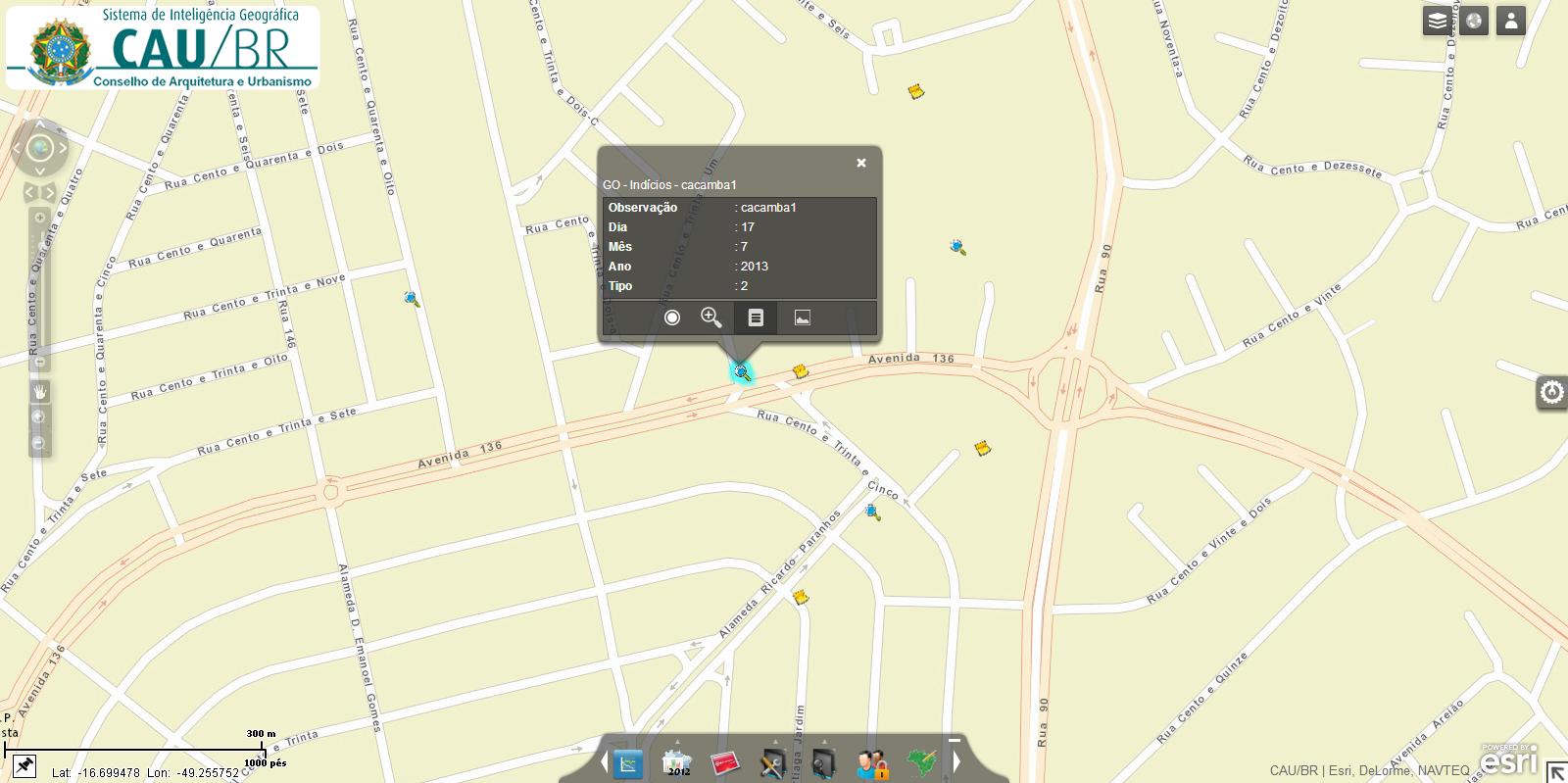This screenshot has width=1568, height=783.
Task: Click the circle highlight button in popup
Action: click(672, 318)
